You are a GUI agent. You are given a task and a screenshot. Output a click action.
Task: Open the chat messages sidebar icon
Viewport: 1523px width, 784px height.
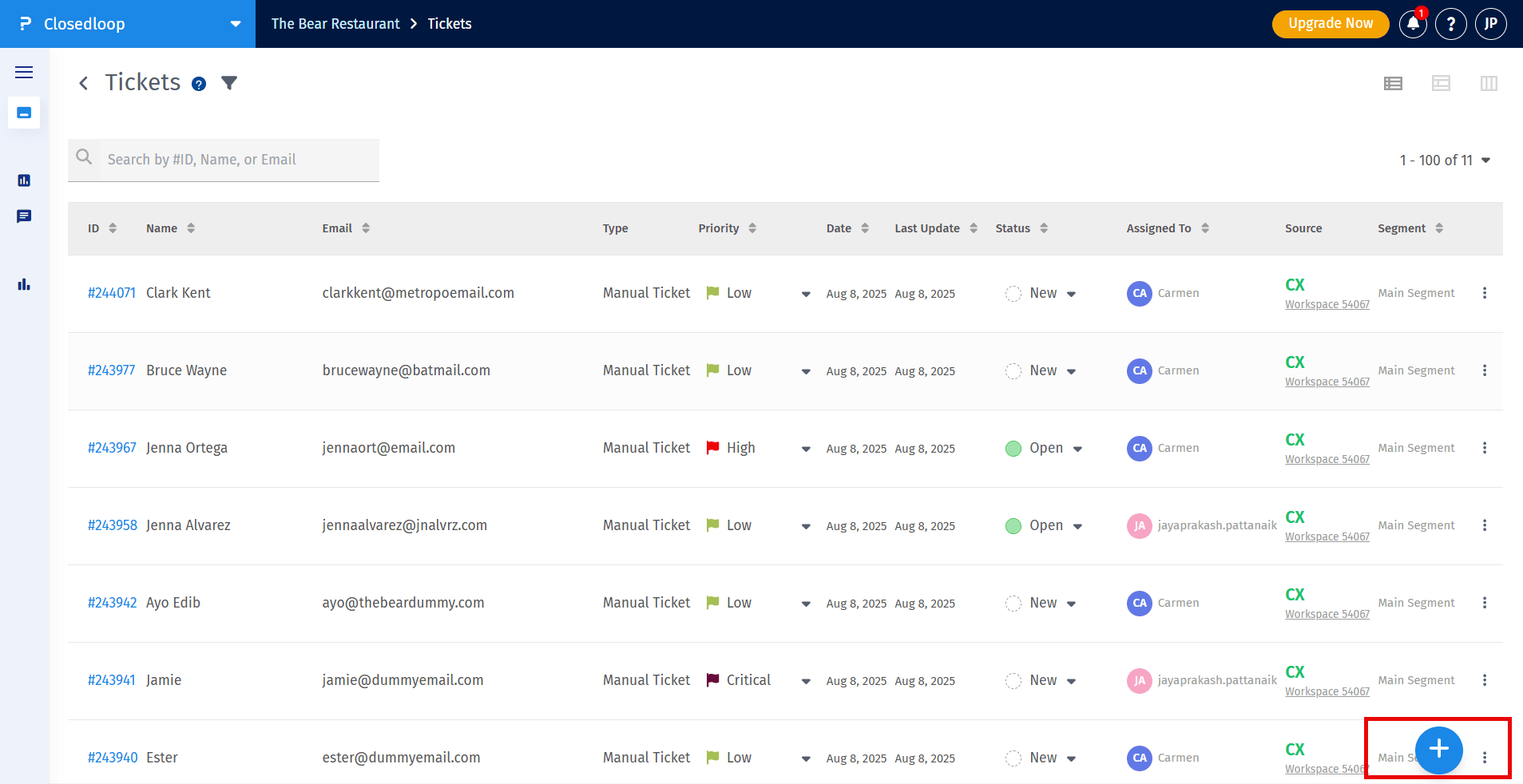click(x=24, y=216)
